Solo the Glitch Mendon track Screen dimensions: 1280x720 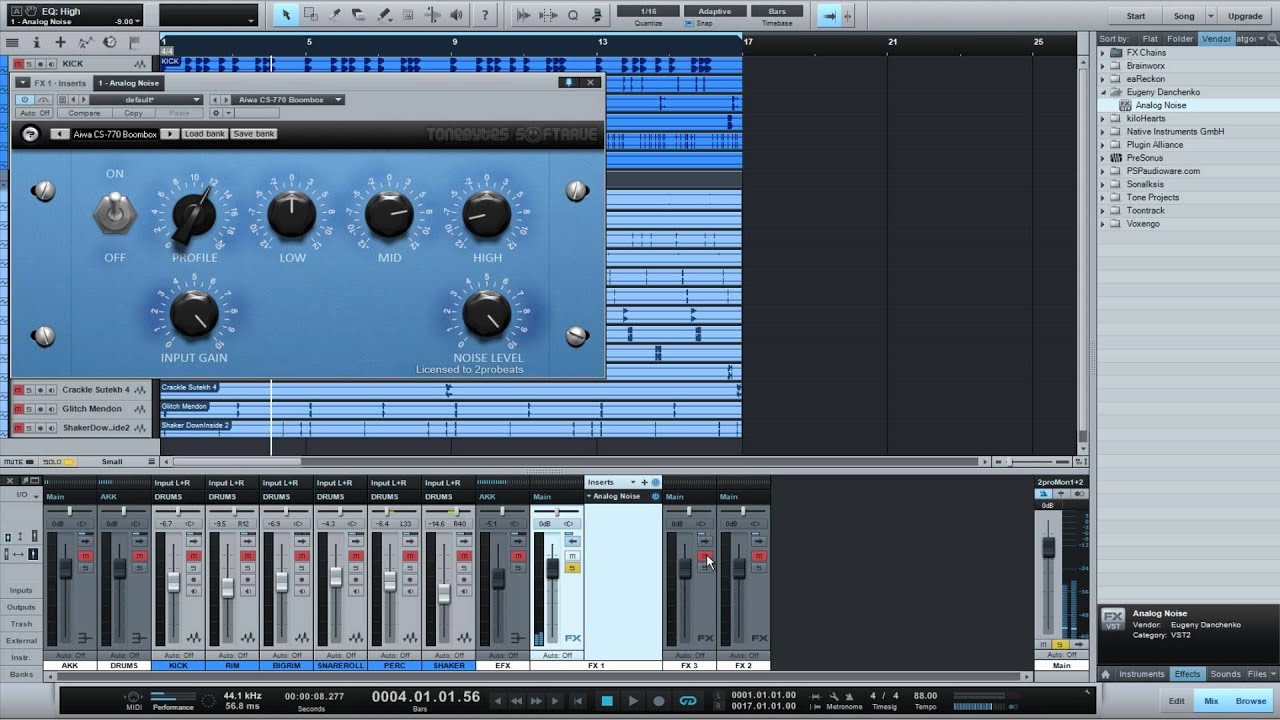29,409
